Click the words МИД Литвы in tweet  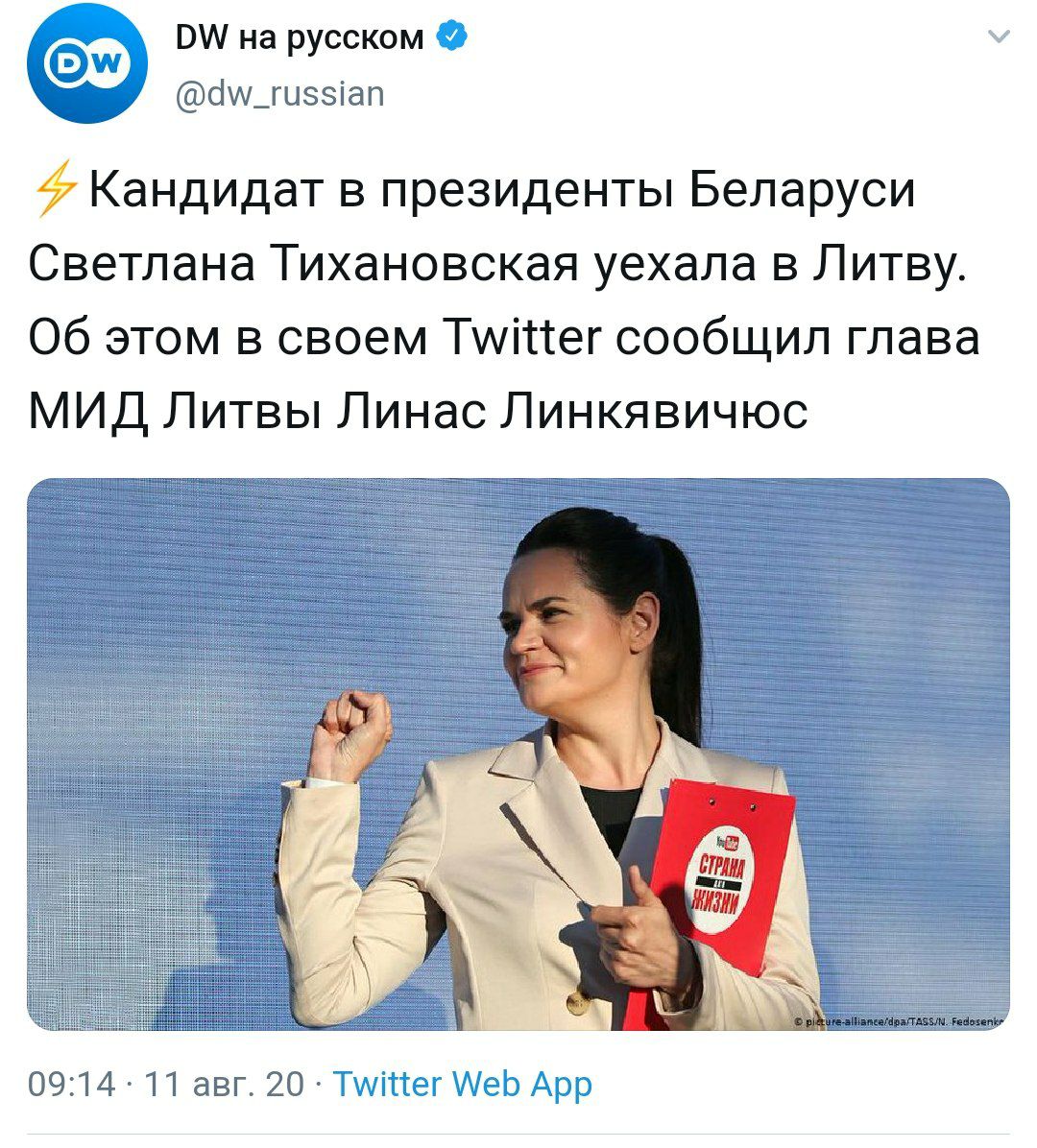point(175,412)
